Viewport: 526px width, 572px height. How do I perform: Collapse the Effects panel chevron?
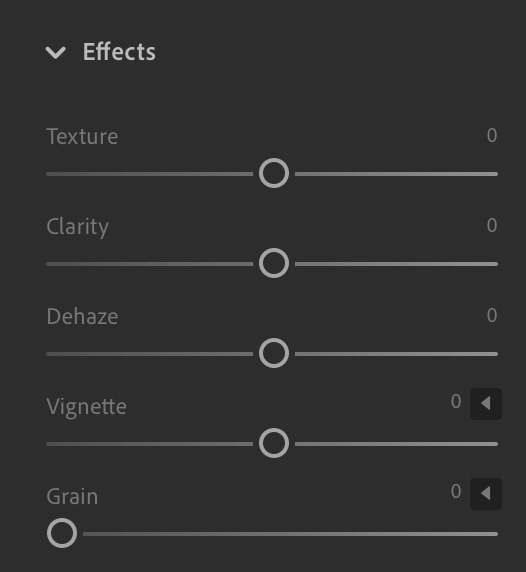coord(55,53)
